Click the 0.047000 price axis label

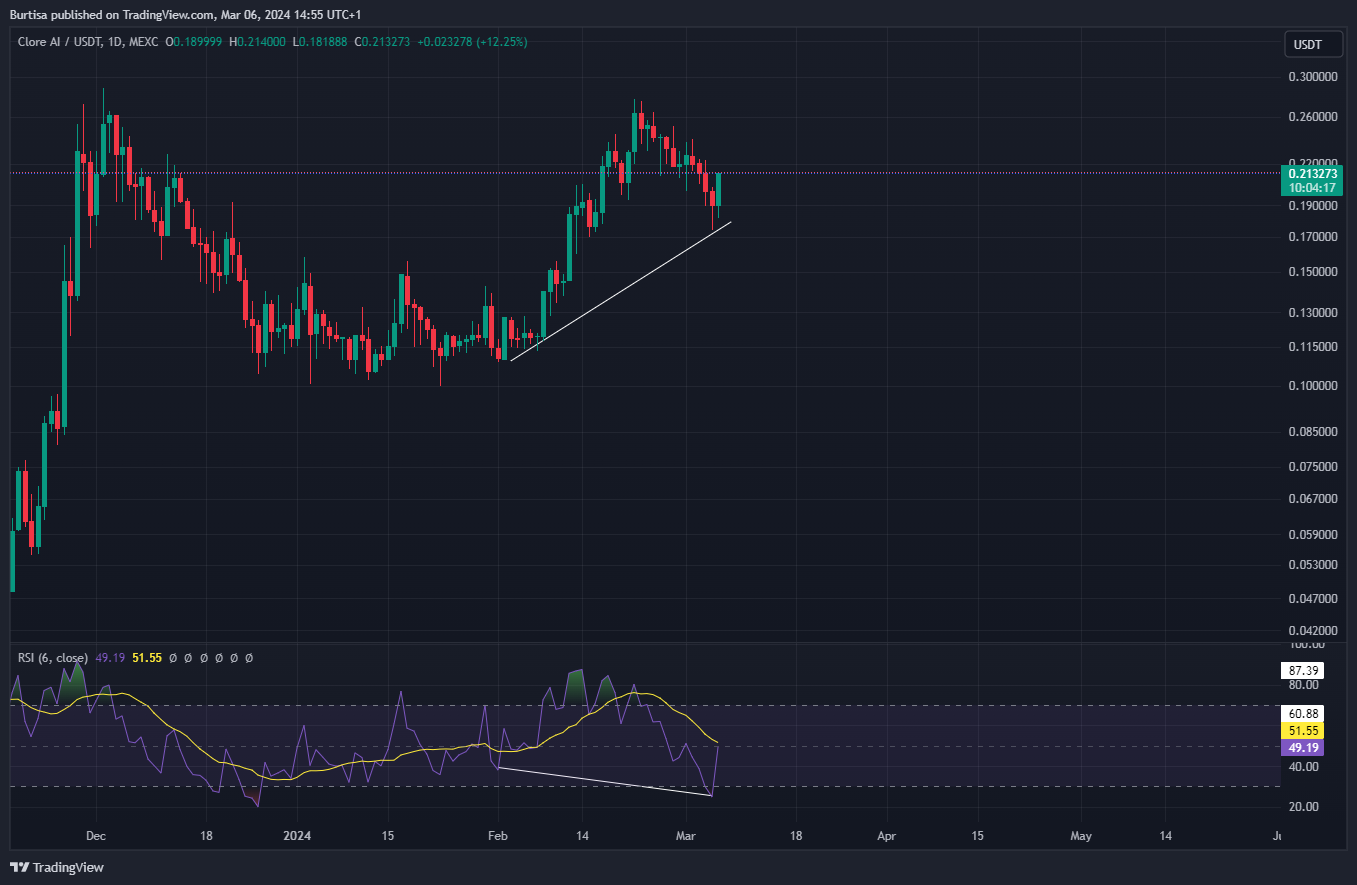1313,599
